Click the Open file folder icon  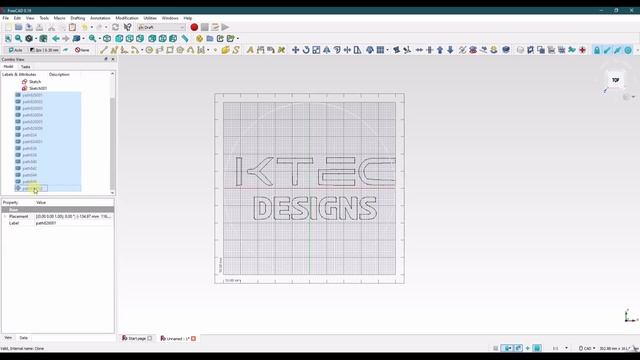click(x=19, y=27)
